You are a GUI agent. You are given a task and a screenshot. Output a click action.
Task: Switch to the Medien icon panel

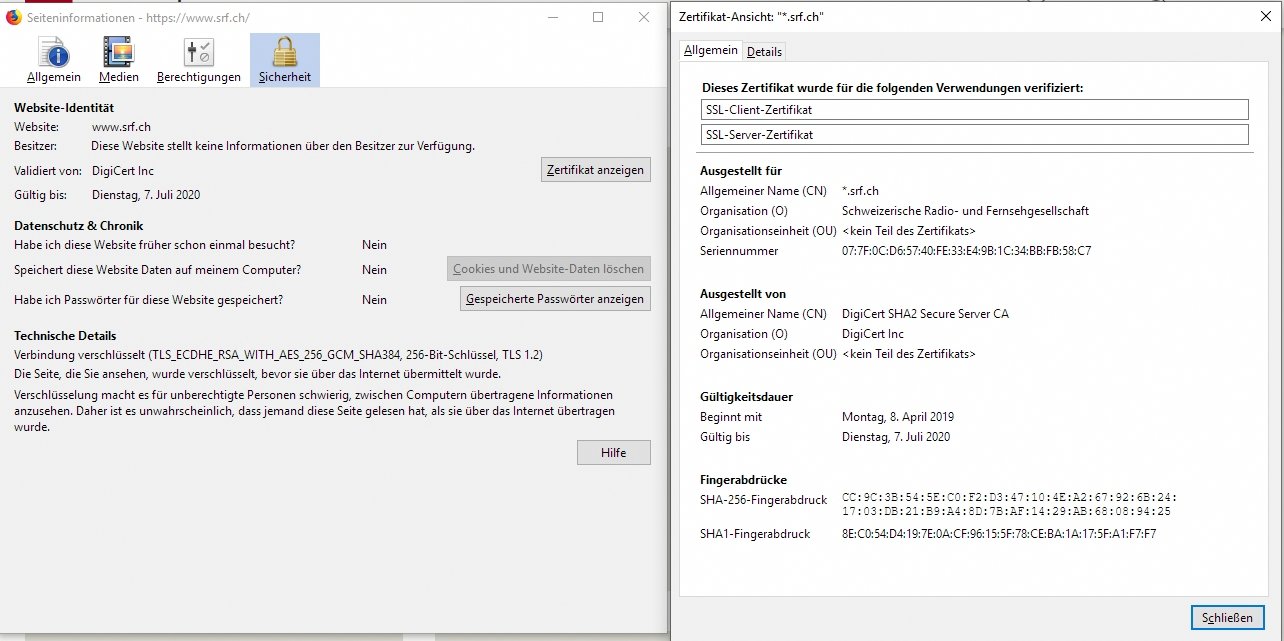pyautogui.click(x=118, y=60)
